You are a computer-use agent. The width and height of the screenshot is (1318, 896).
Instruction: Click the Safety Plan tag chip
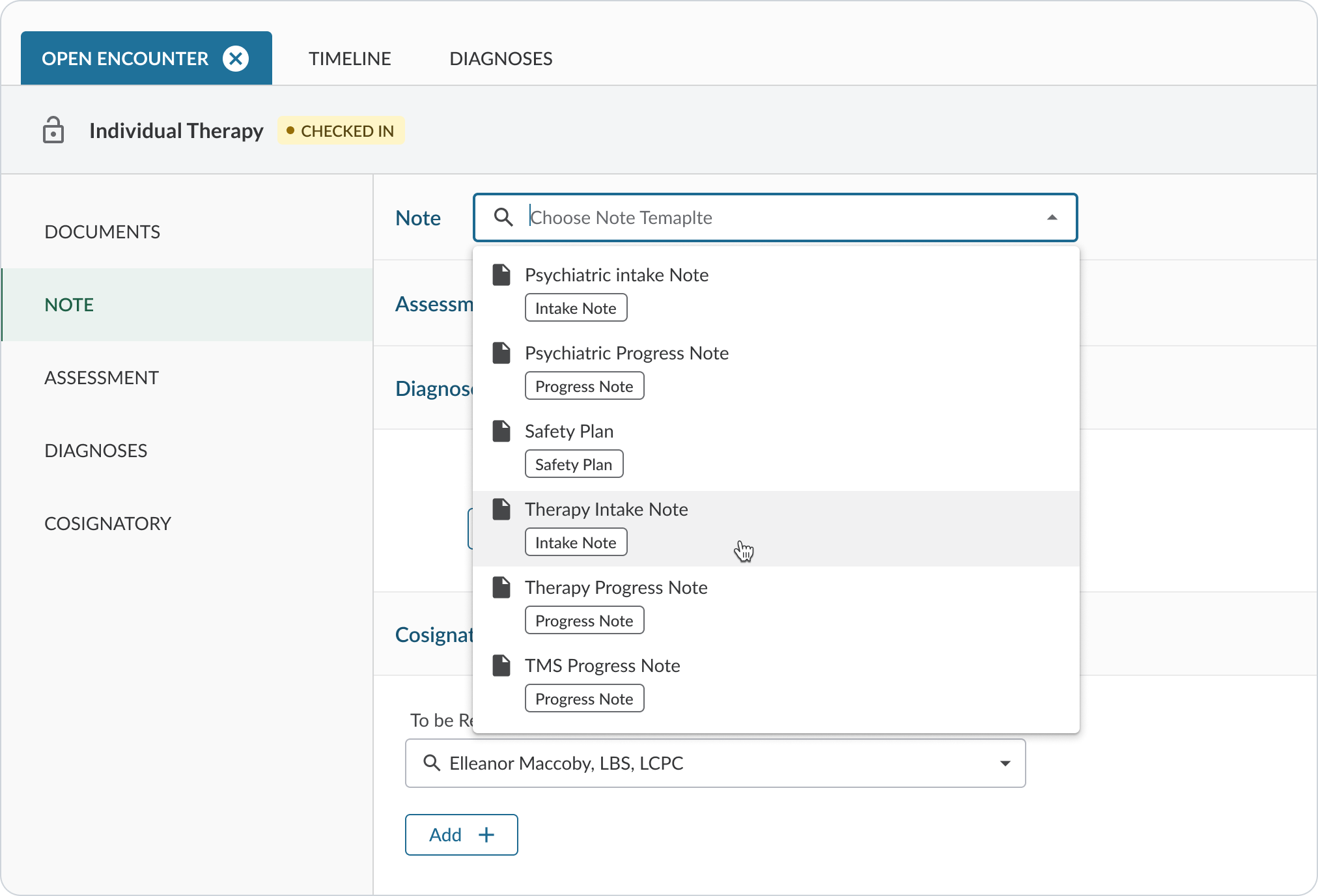574,464
